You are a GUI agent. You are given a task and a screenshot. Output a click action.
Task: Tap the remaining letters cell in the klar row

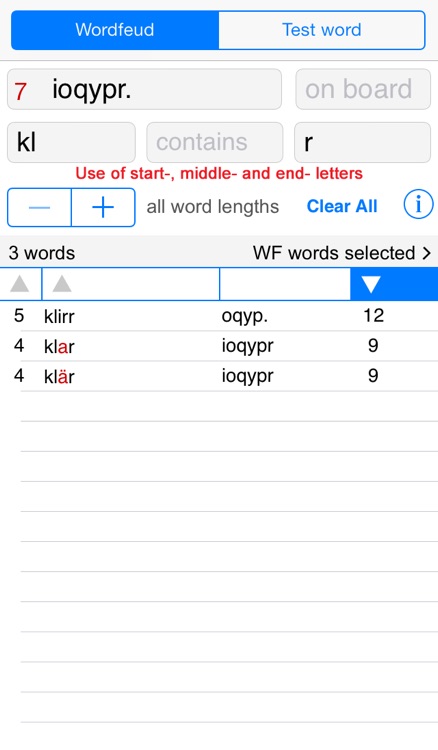click(x=247, y=347)
